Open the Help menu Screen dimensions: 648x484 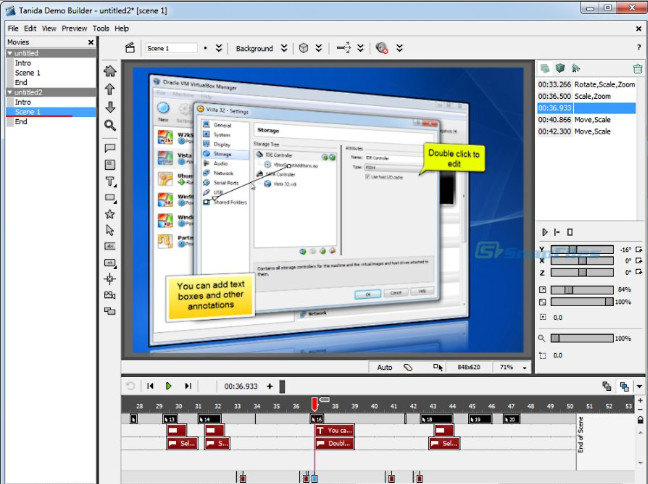(122, 29)
